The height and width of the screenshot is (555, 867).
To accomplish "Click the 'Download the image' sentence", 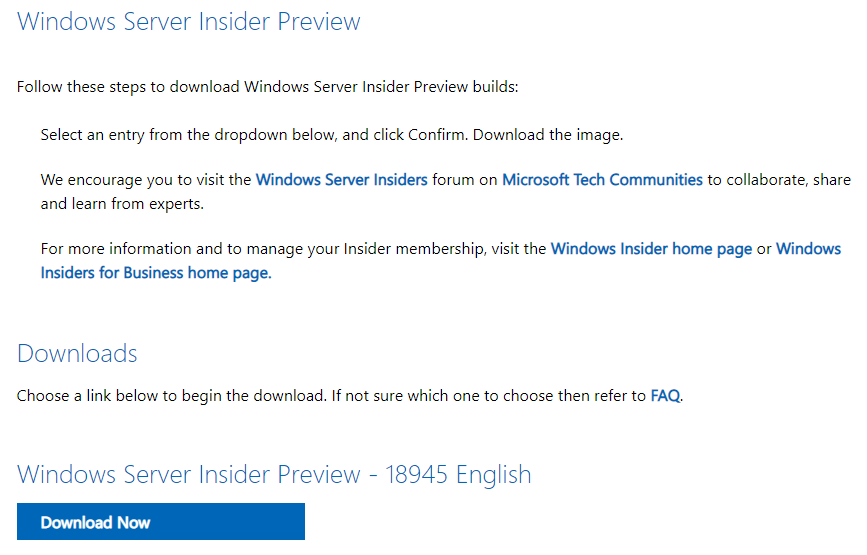I will click(548, 135).
